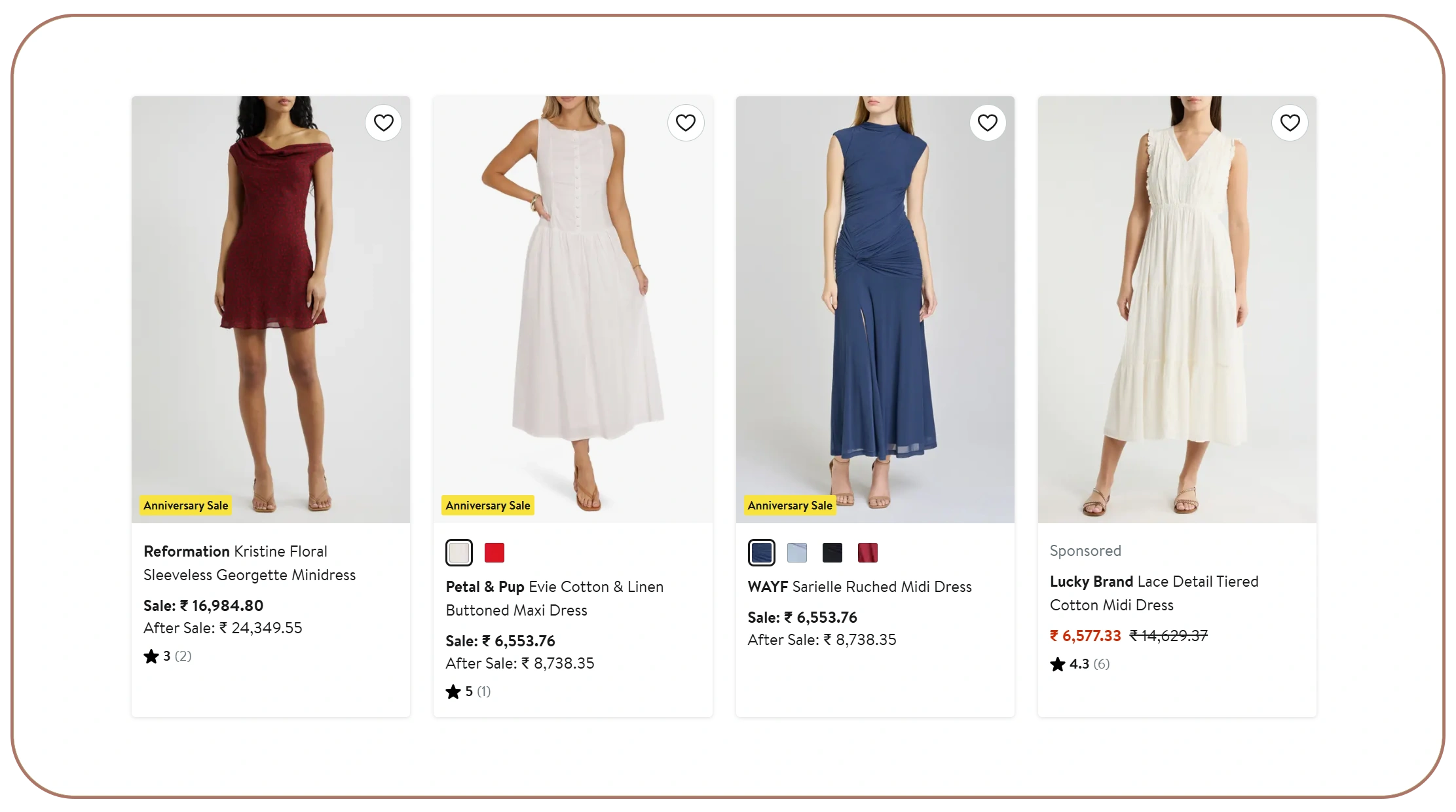Image resolution: width=1456 pixels, height=812 pixels.
Task: Choose black swatch for WAYF Sarielle dress
Action: tap(832, 553)
